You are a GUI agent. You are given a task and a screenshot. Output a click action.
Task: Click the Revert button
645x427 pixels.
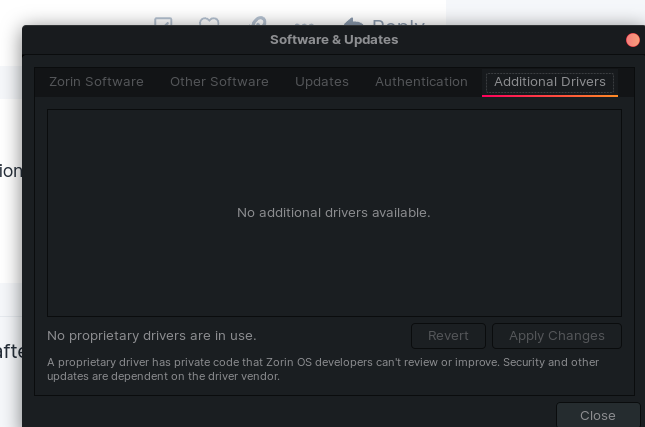[448, 336]
